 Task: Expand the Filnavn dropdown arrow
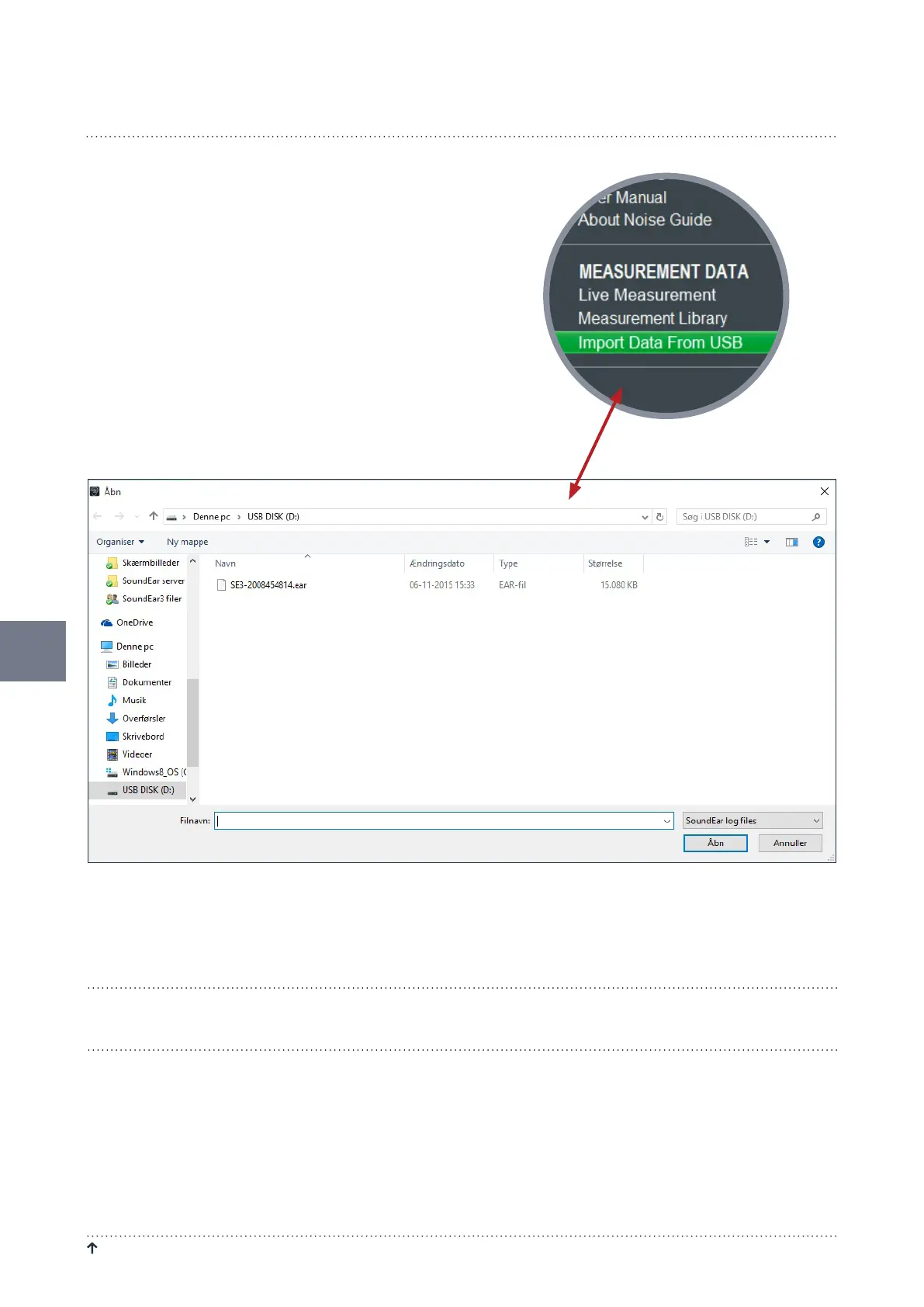click(667, 820)
